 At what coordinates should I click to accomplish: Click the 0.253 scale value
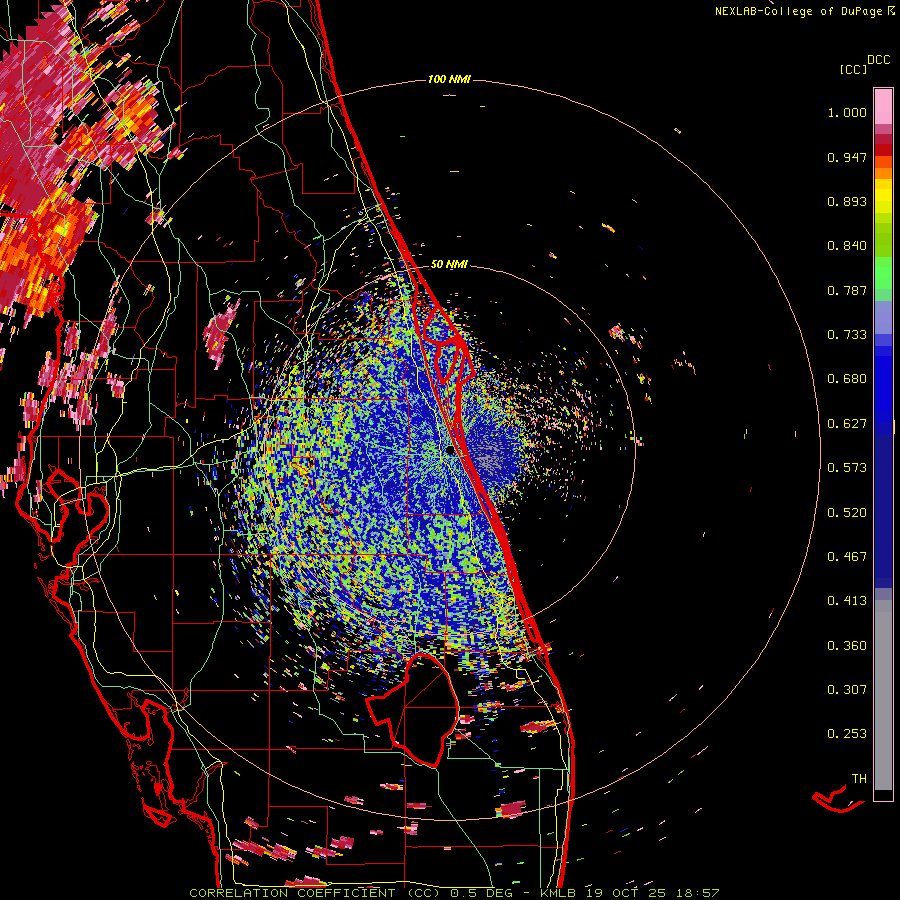pos(847,734)
